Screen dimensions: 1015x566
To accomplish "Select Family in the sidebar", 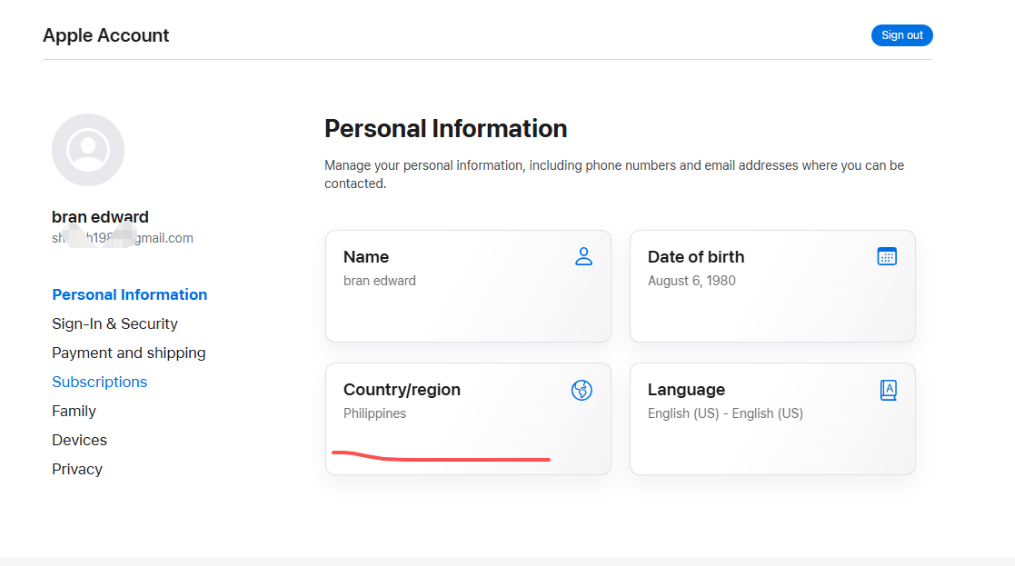I will point(74,411).
